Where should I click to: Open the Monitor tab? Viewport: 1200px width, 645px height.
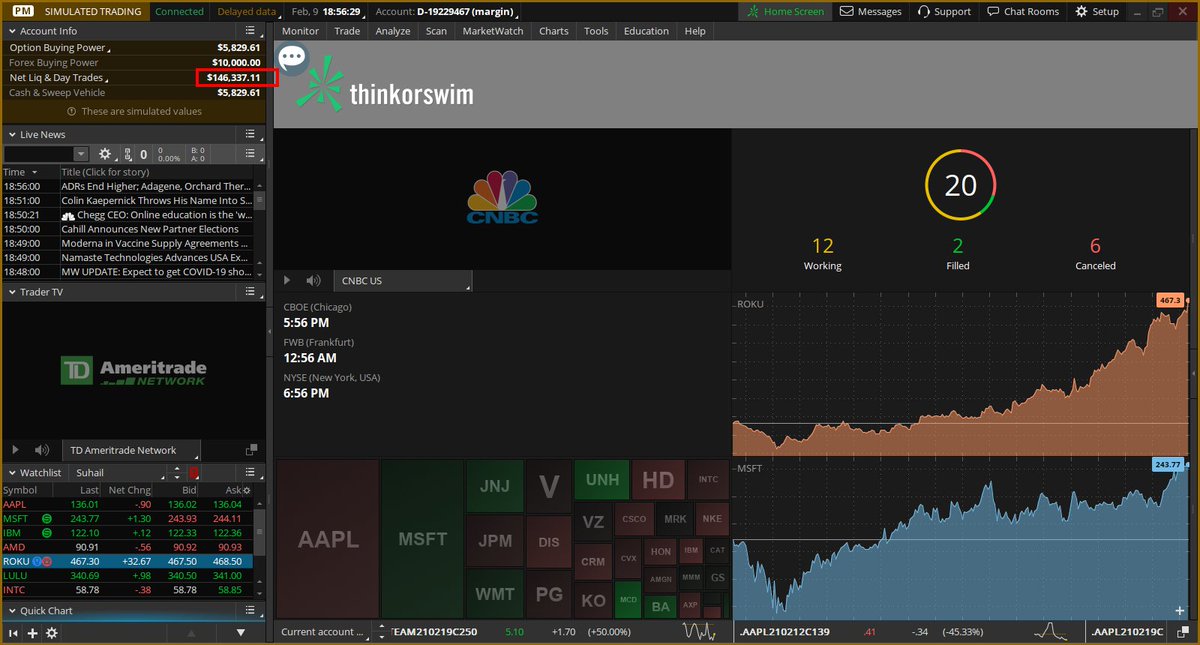point(300,31)
